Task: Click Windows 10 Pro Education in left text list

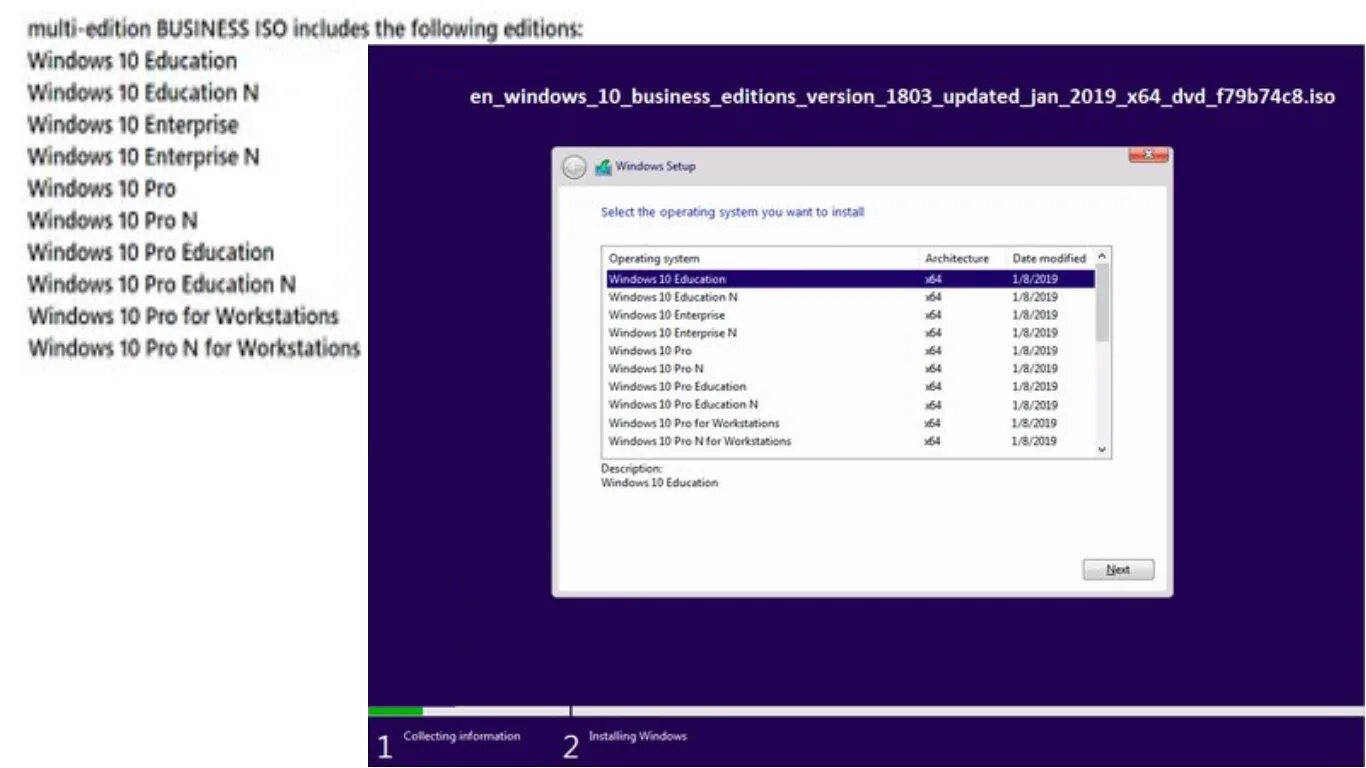Action: (x=151, y=252)
